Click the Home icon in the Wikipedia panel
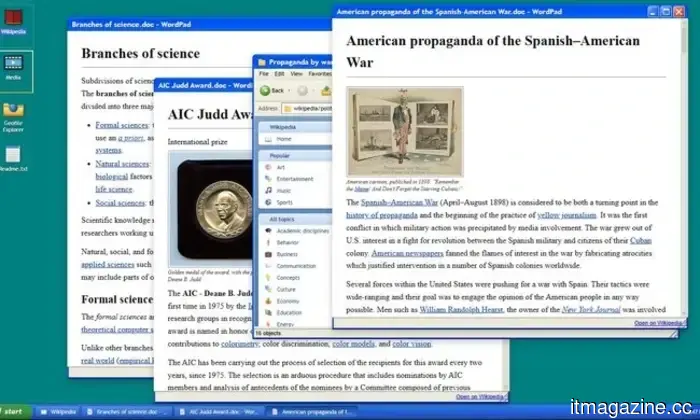Screen dimensions: 700x420 [268, 139]
